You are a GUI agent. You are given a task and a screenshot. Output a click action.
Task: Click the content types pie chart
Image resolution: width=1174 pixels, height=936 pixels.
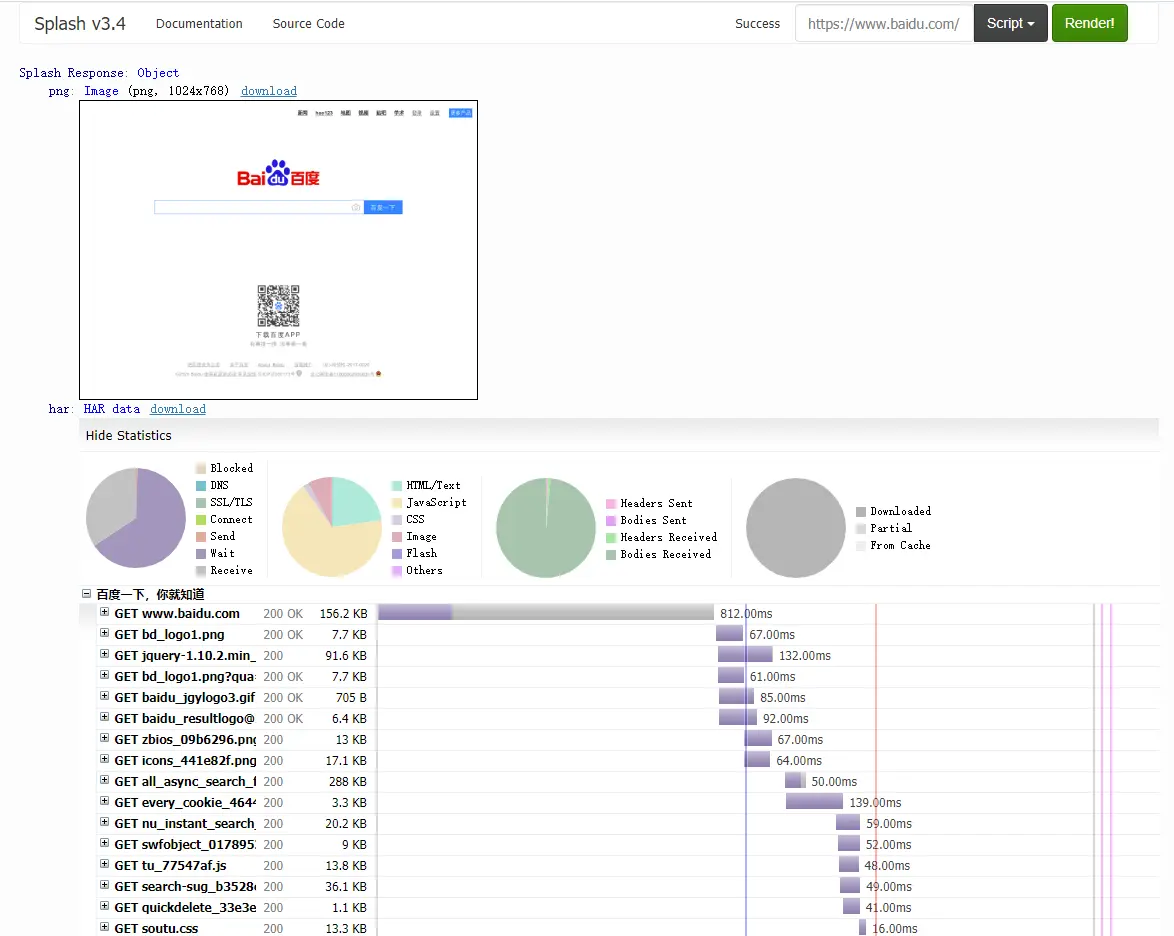point(332,527)
